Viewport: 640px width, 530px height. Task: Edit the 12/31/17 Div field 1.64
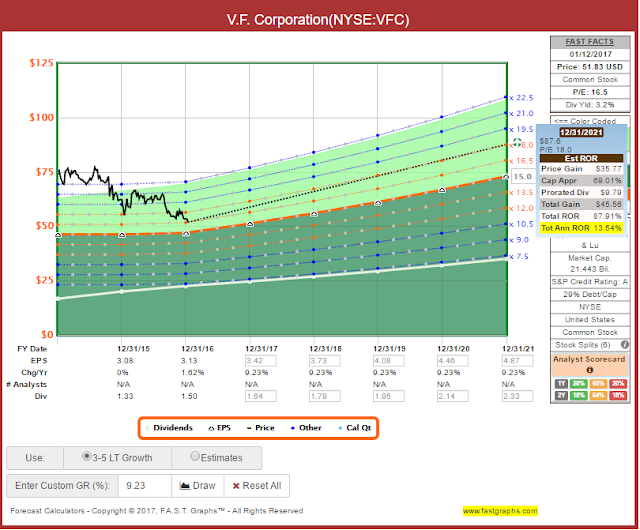(x=260, y=396)
